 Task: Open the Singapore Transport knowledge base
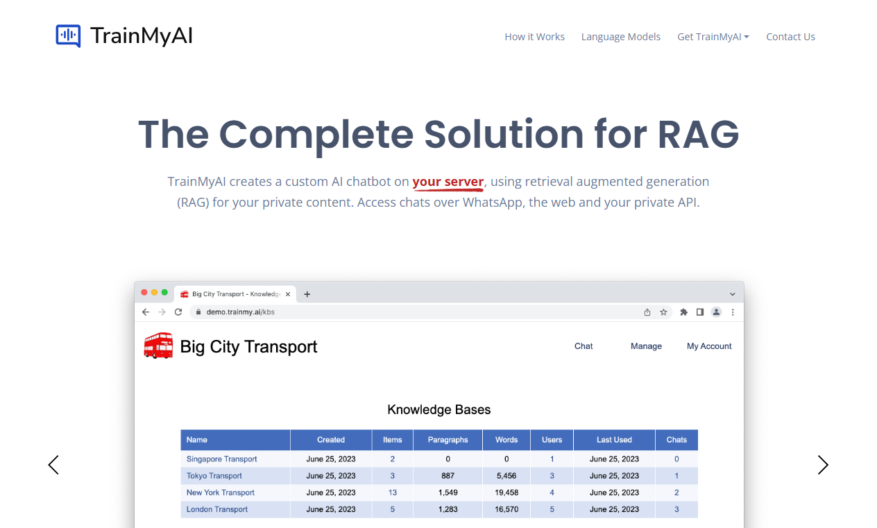pos(221,459)
